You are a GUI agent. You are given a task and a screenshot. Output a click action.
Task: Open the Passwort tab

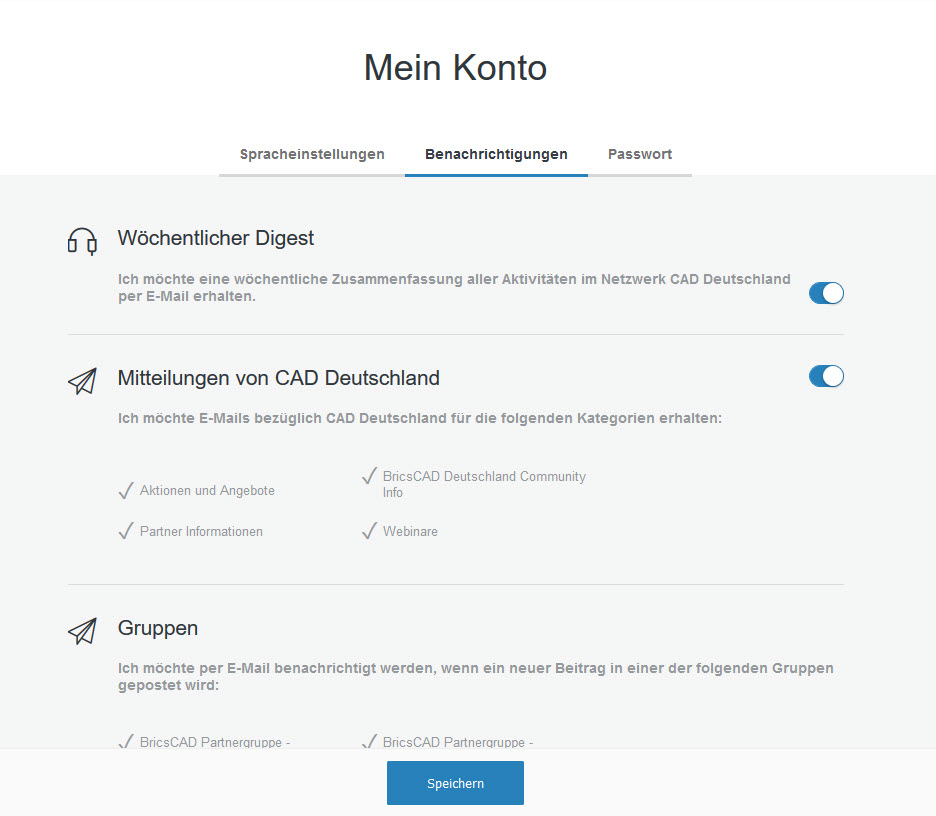tap(640, 154)
